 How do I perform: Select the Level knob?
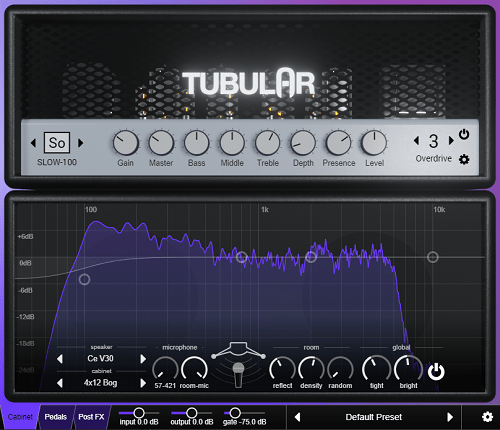point(374,143)
